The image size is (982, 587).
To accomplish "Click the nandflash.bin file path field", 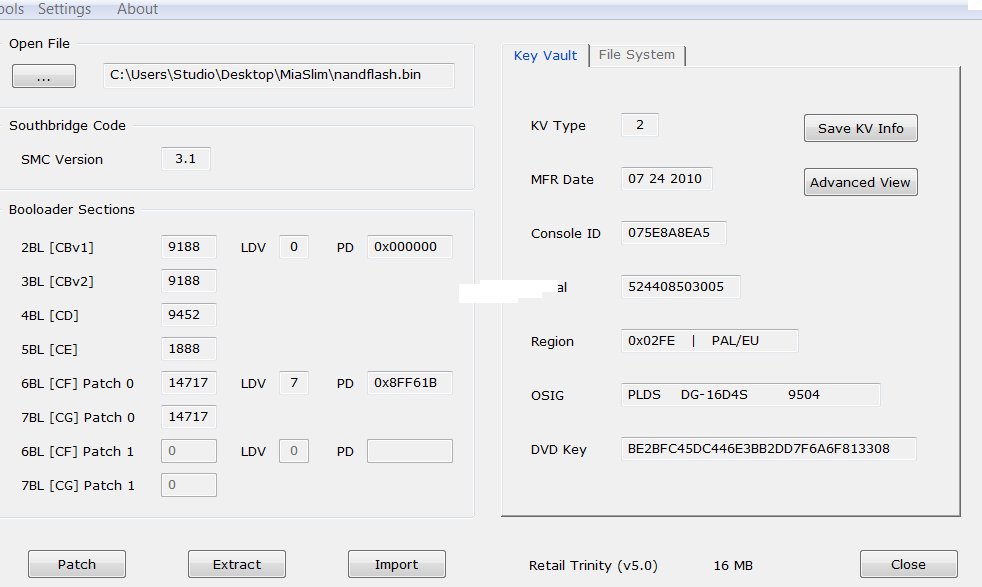I will [x=278, y=76].
